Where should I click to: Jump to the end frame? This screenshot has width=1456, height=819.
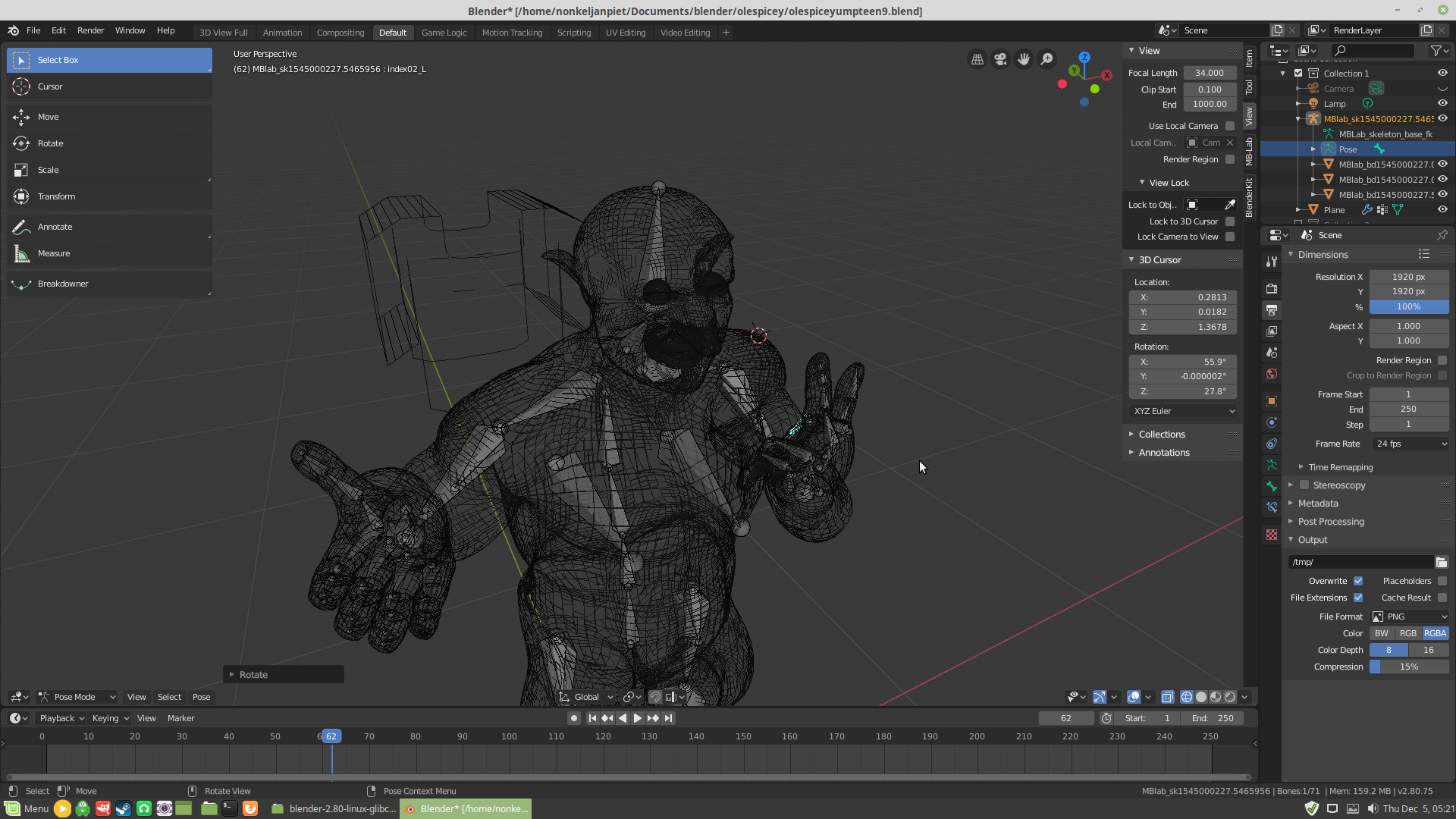668,718
